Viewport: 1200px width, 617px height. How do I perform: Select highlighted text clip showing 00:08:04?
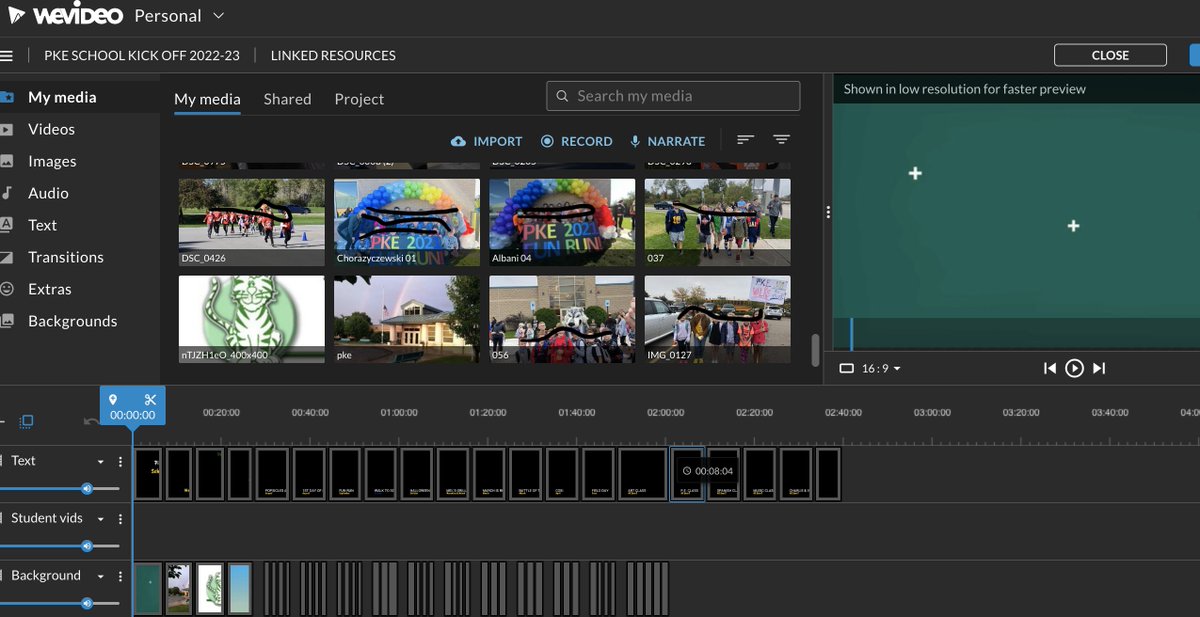687,474
